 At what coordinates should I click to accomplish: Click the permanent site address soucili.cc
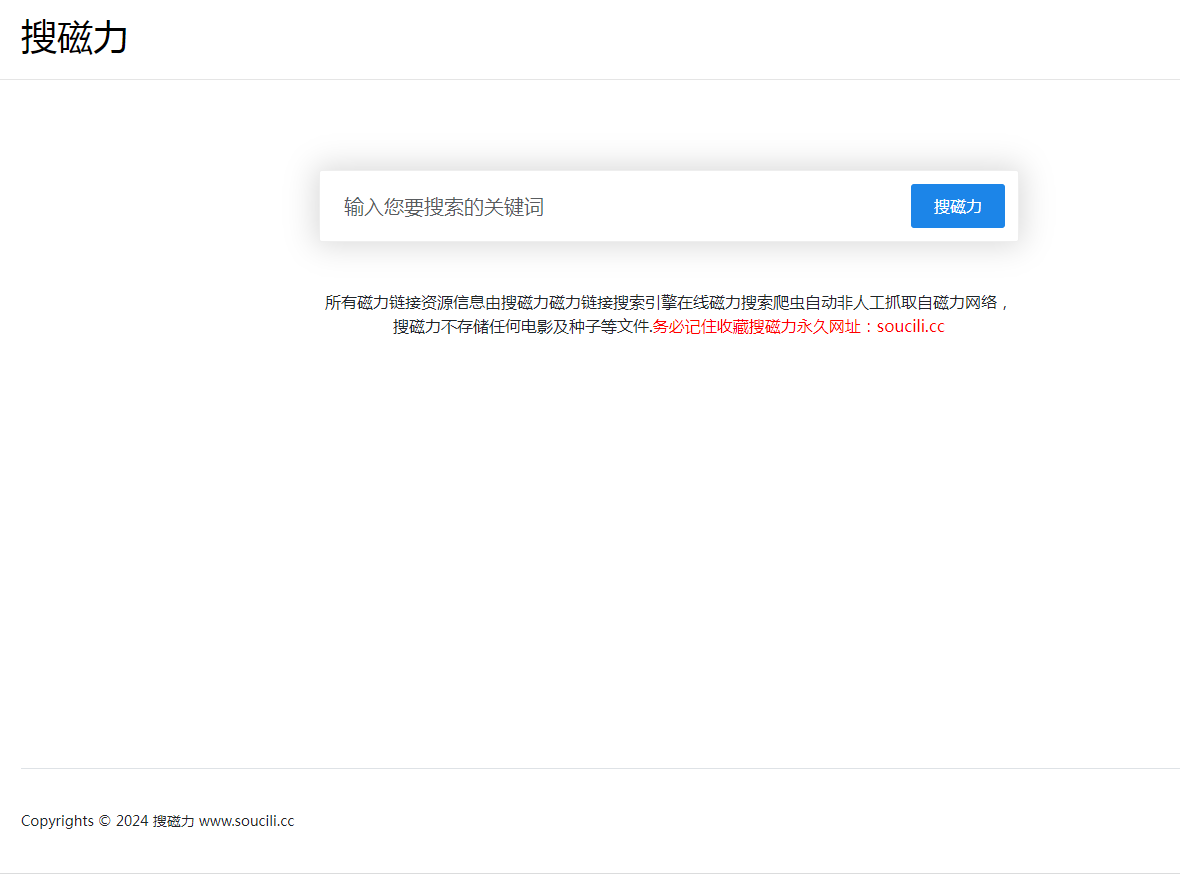908,325
